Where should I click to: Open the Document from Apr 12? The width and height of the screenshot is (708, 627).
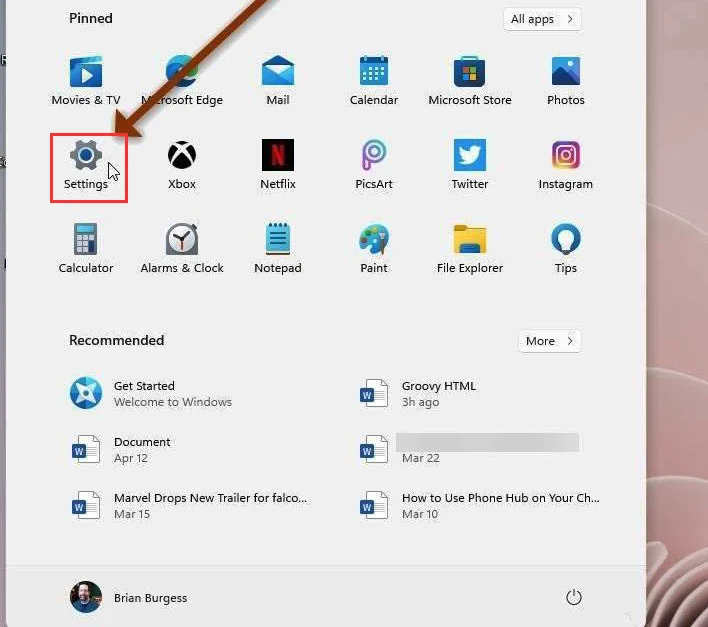coord(121,450)
